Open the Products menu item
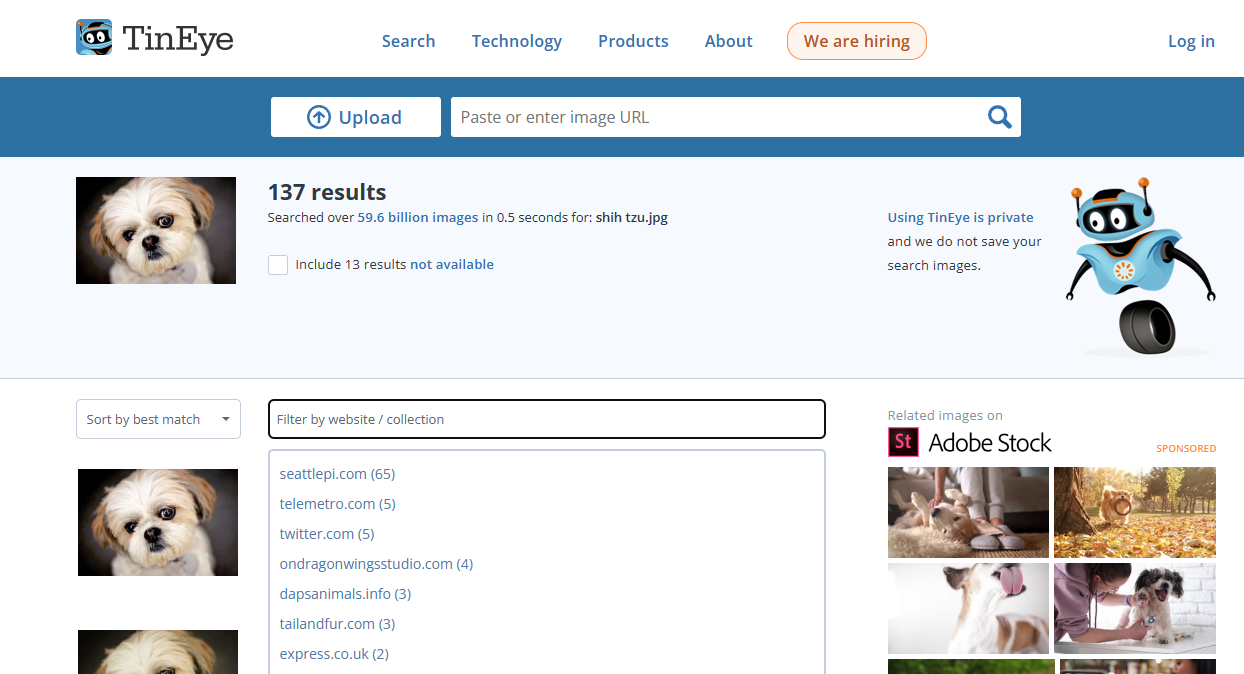1244x674 pixels. (633, 41)
